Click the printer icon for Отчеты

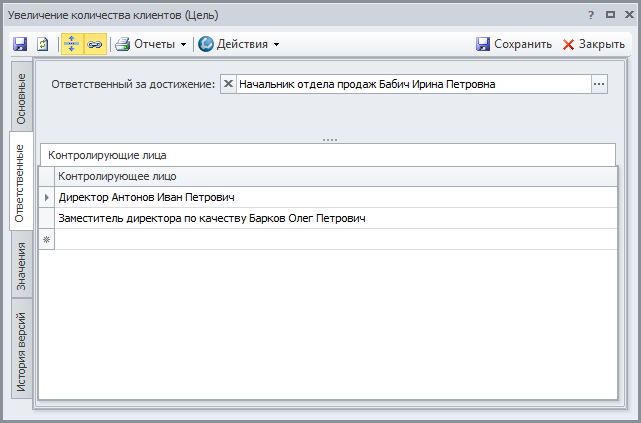click(122, 44)
